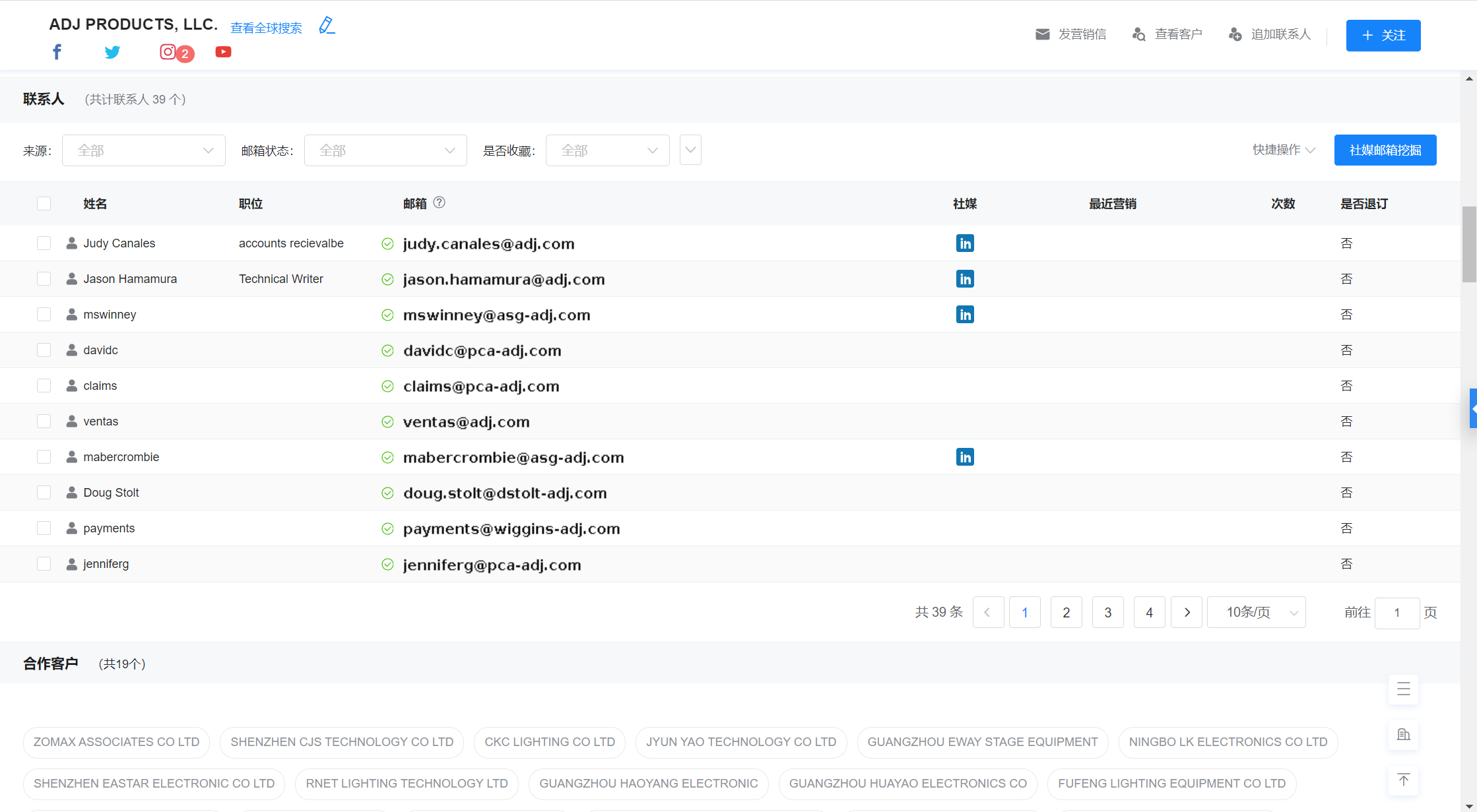Open the Facebook profile icon
Image resolution: width=1477 pixels, height=812 pixels.
point(57,52)
